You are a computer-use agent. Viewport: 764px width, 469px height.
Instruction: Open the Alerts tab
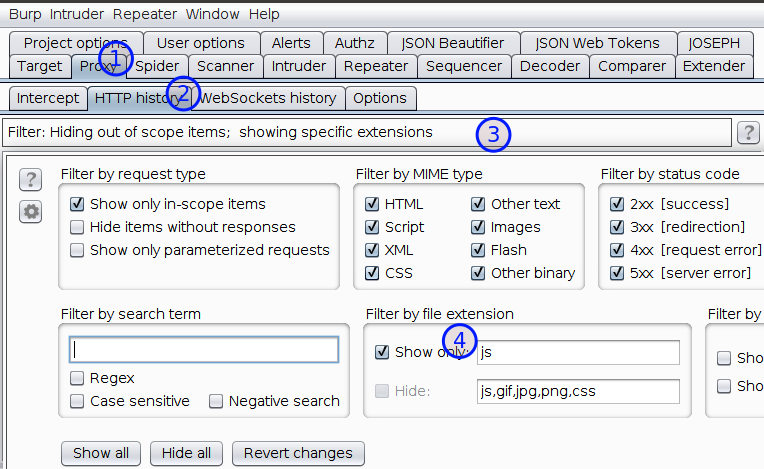click(291, 43)
